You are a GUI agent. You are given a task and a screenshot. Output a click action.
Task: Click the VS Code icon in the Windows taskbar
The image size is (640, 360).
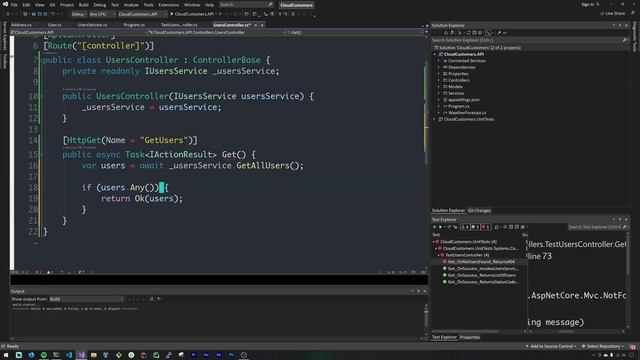(69, 355)
